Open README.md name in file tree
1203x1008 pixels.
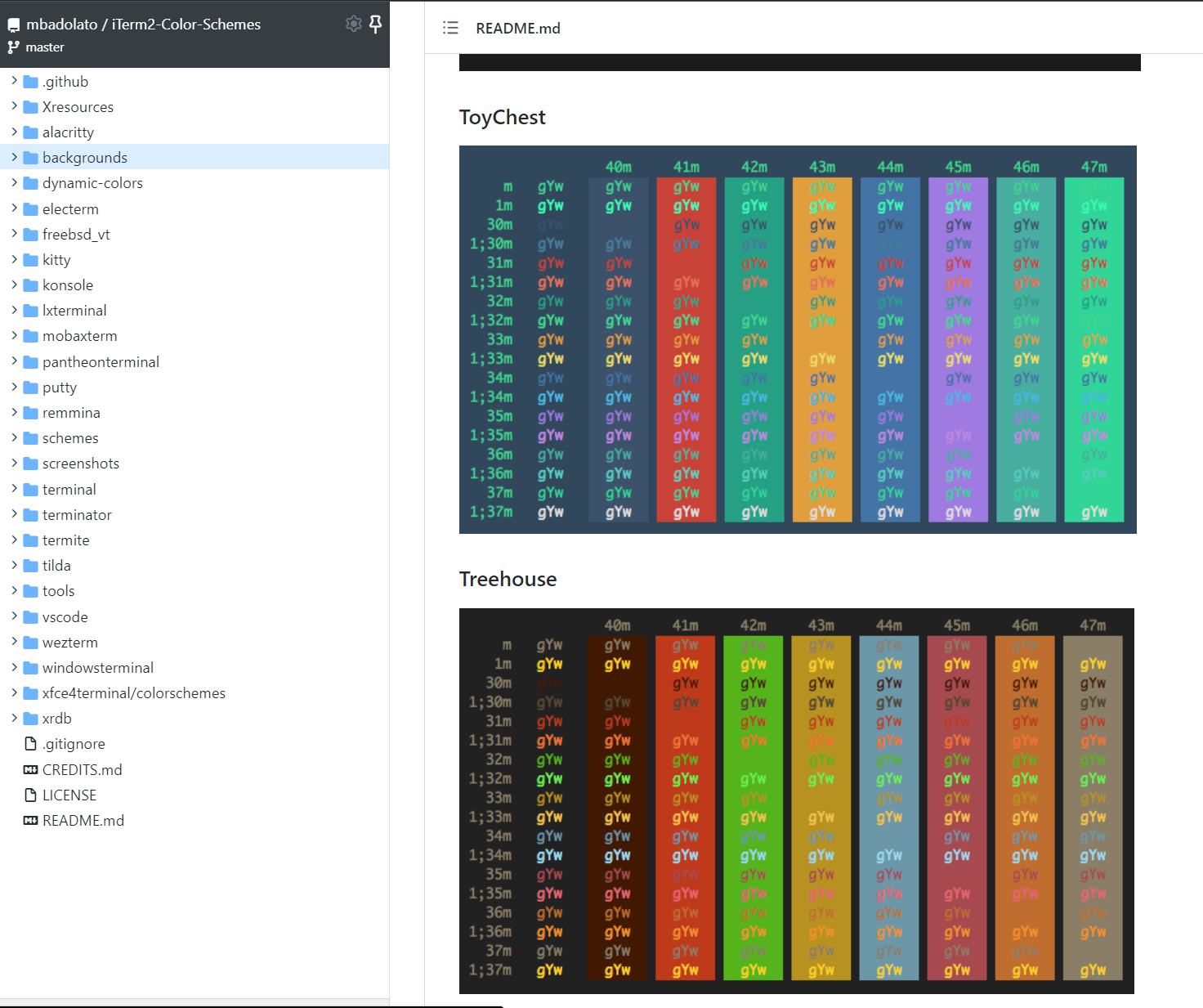(83, 821)
